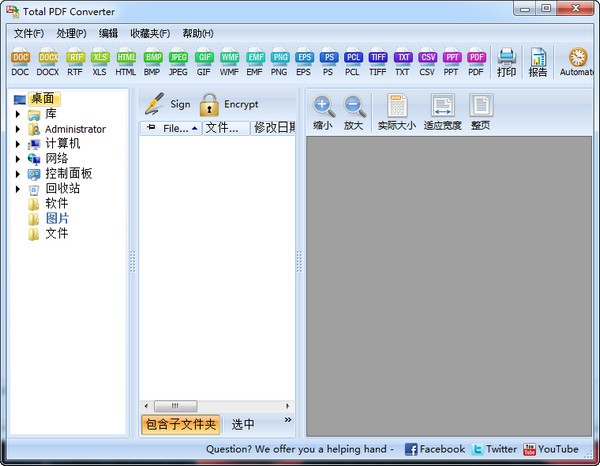Show more options with bottom chevron

[x=288, y=420]
